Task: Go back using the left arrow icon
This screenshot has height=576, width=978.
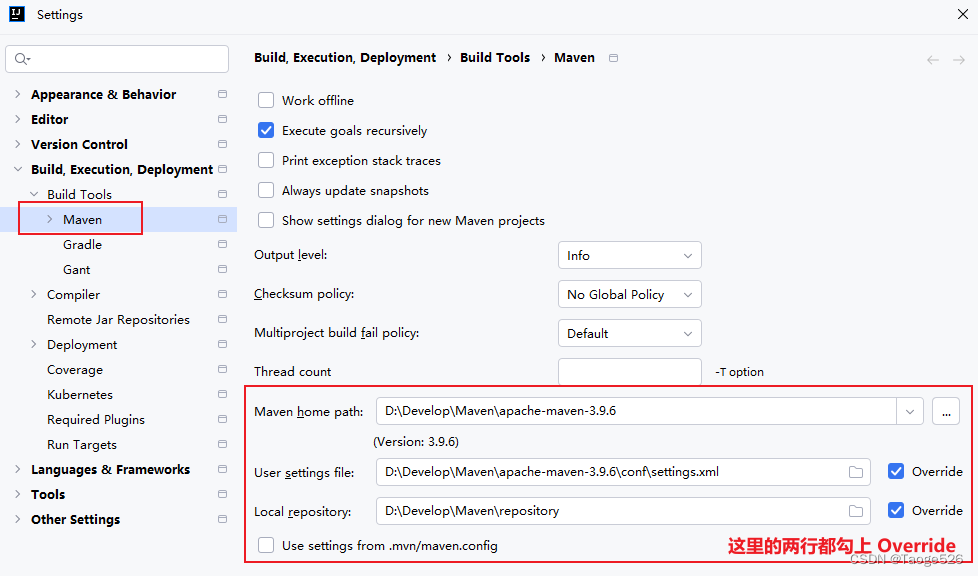Action: [932, 60]
